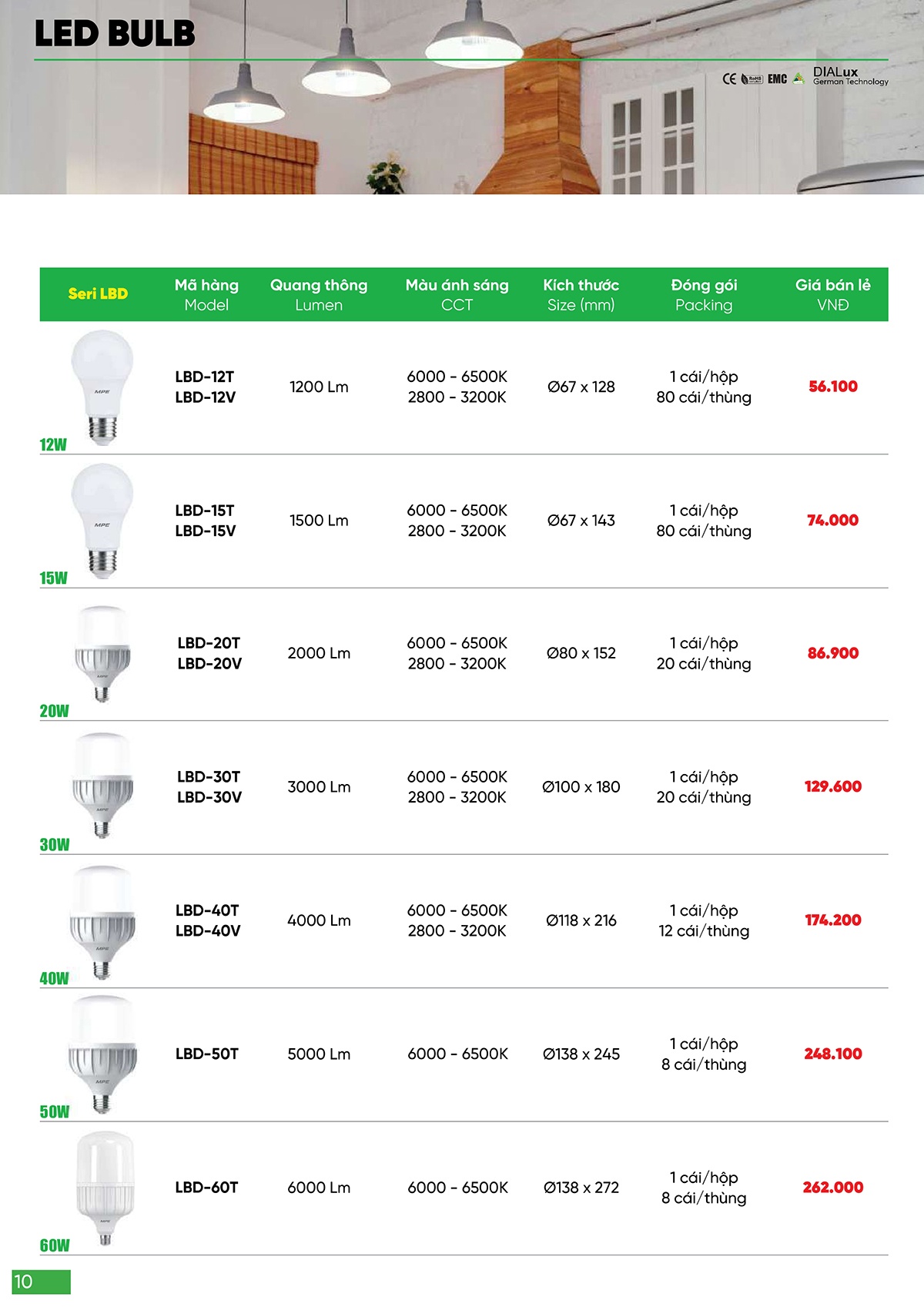The height and width of the screenshot is (1307, 924).
Task: Select the 262.000 price
Action: (x=832, y=1188)
